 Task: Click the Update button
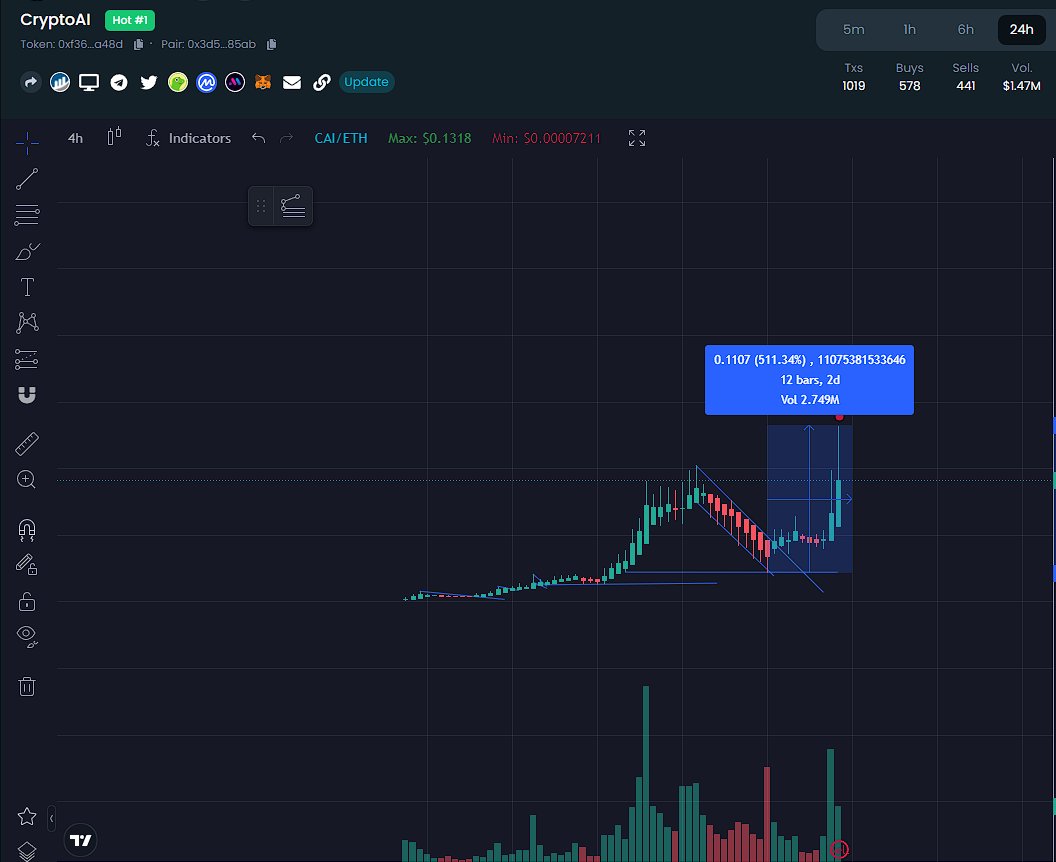pyautogui.click(x=366, y=82)
